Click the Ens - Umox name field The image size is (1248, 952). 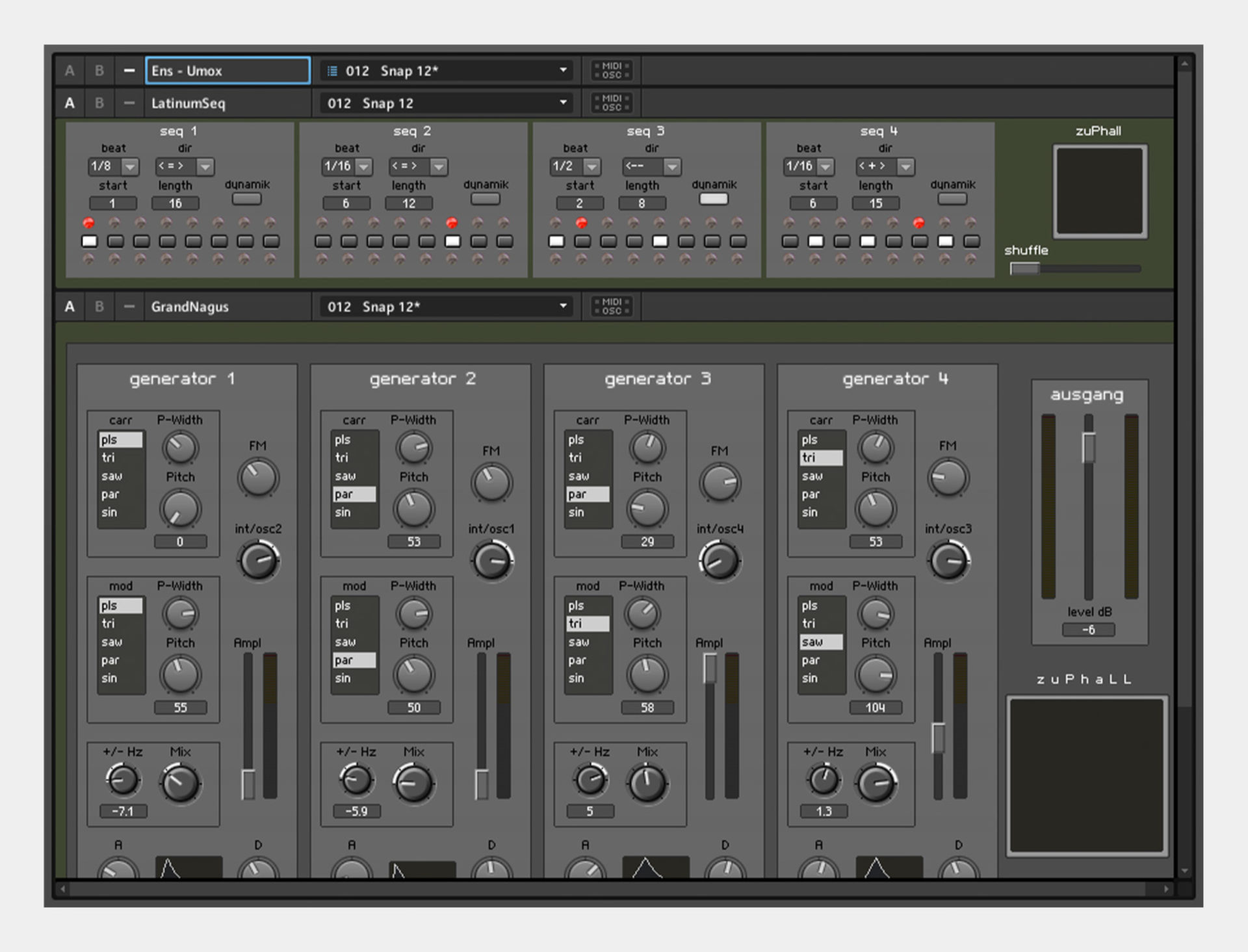(x=226, y=70)
